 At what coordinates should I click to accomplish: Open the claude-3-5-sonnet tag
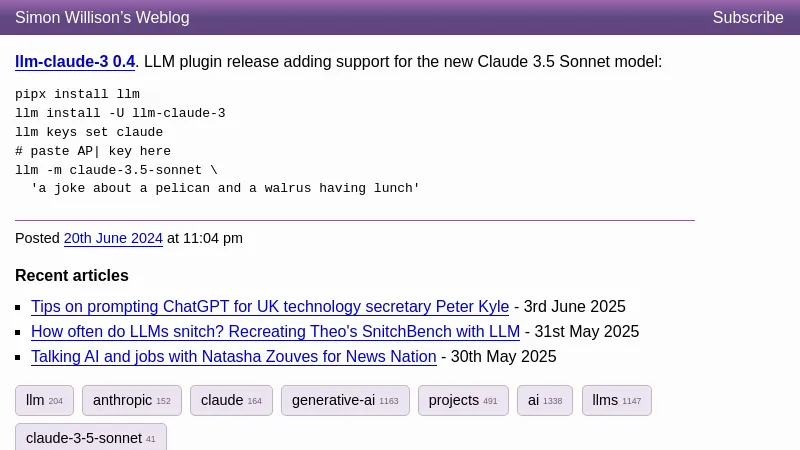(x=90, y=438)
